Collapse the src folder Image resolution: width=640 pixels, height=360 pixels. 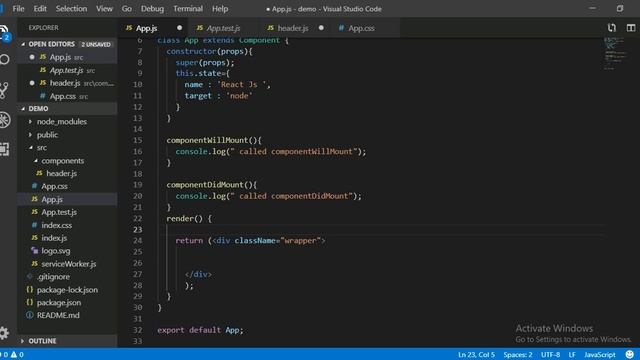coord(31,147)
